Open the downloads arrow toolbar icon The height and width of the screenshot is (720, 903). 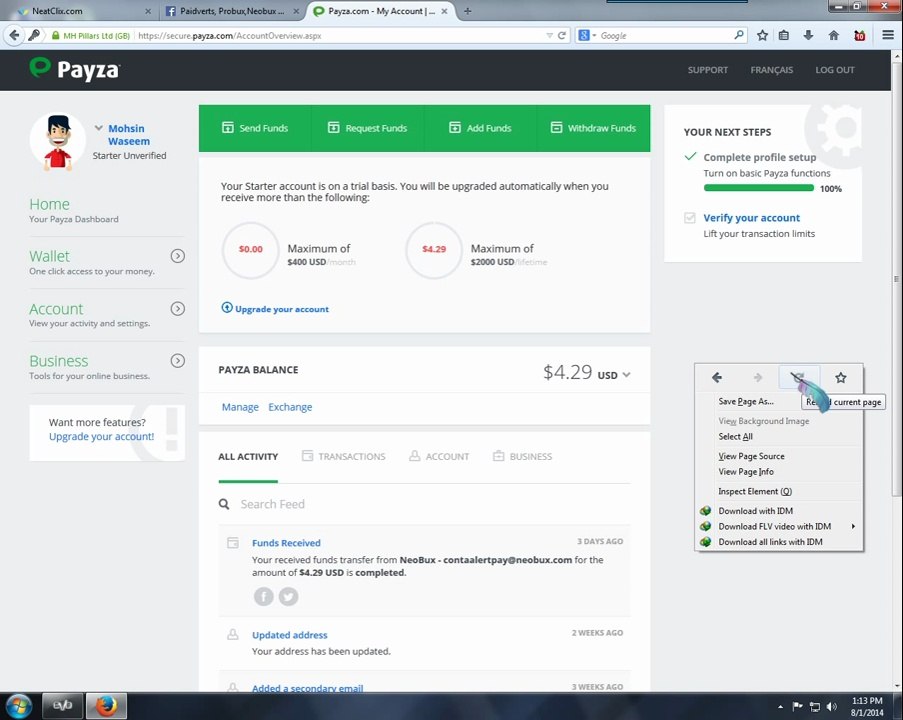(809, 35)
